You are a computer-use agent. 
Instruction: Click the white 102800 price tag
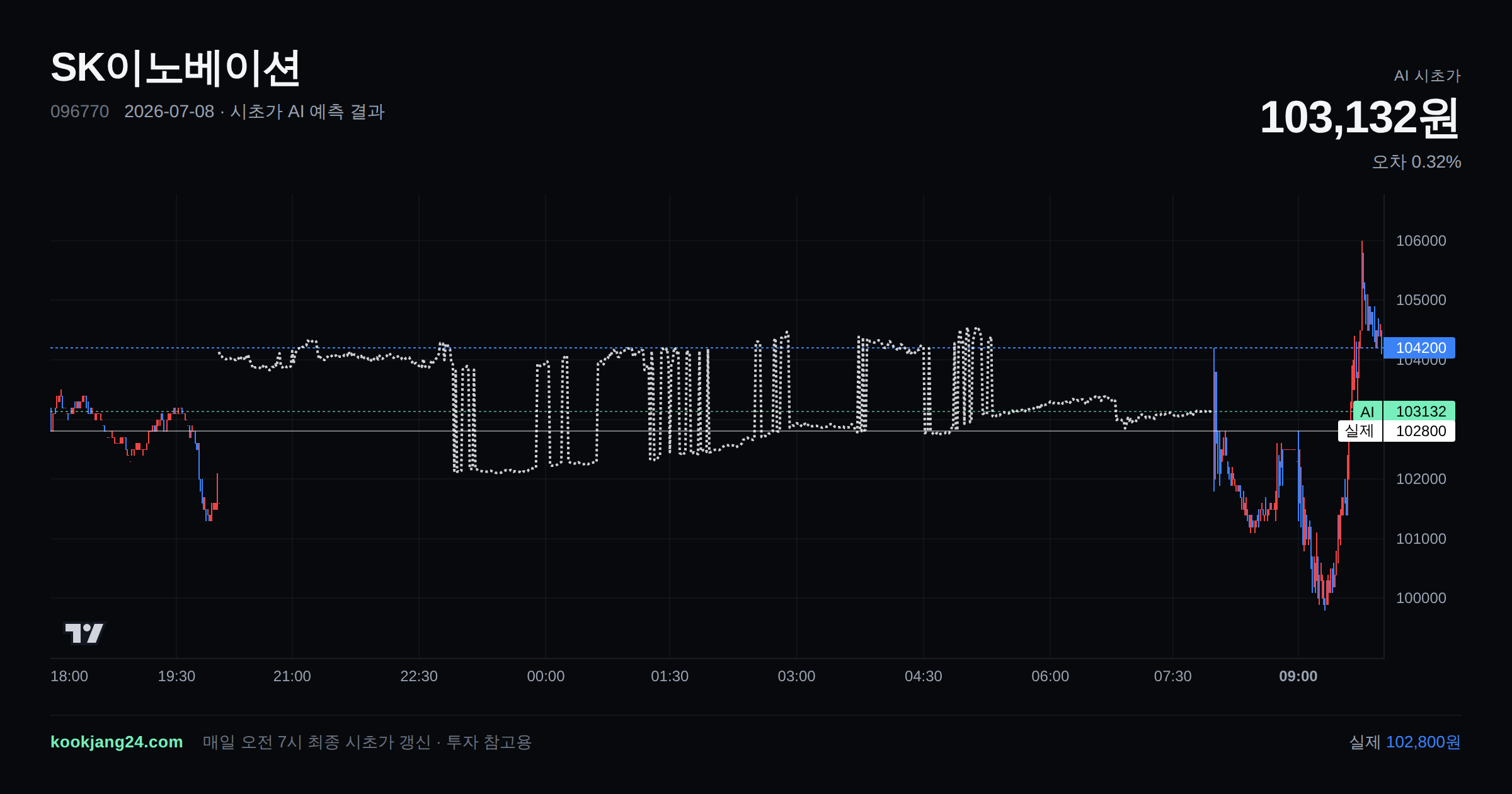[1419, 431]
